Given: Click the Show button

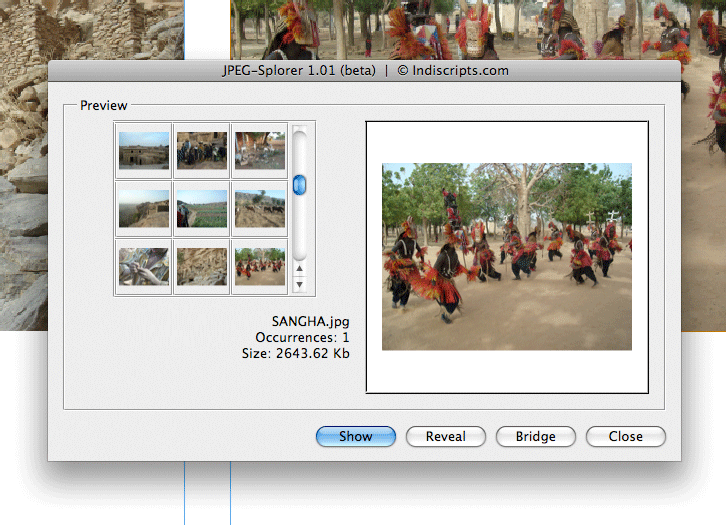Looking at the screenshot, I should click(355, 436).
